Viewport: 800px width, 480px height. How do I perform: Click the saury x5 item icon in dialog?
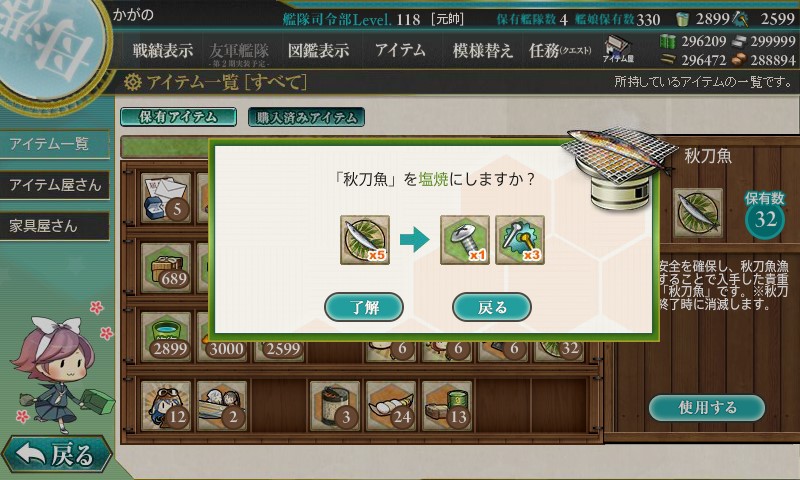[x=365, y=240]
